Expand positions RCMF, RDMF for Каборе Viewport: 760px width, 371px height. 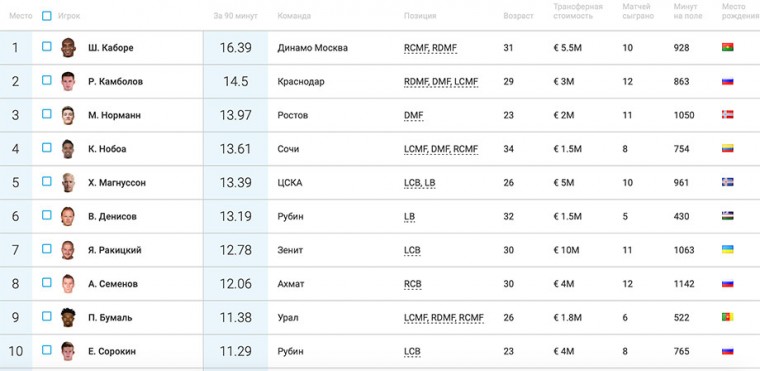tap(430, 48)
